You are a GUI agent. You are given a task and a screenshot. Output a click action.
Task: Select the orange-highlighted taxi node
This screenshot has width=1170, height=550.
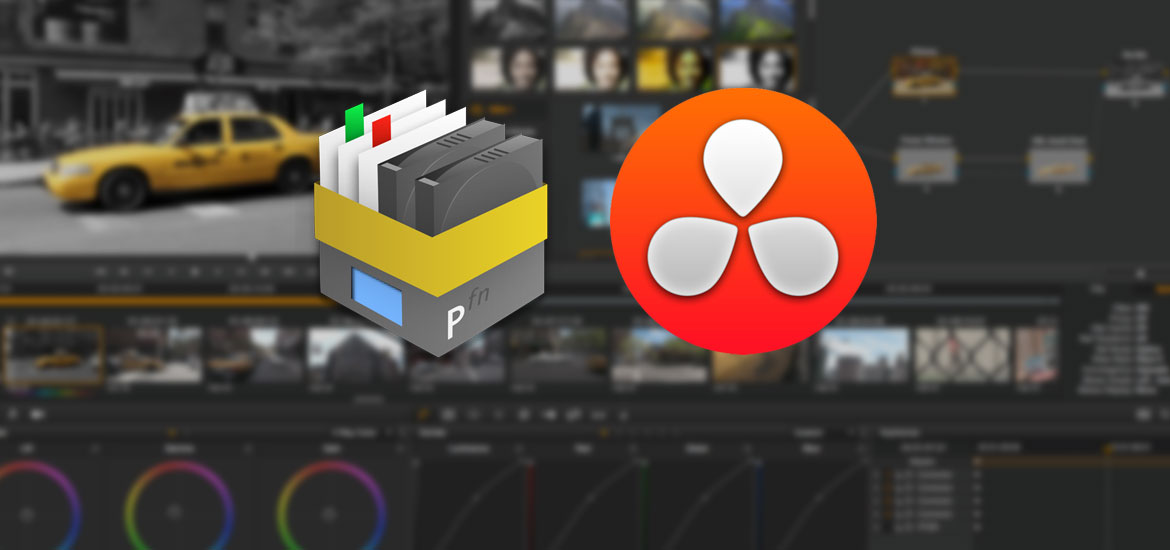tap(925, 78)
